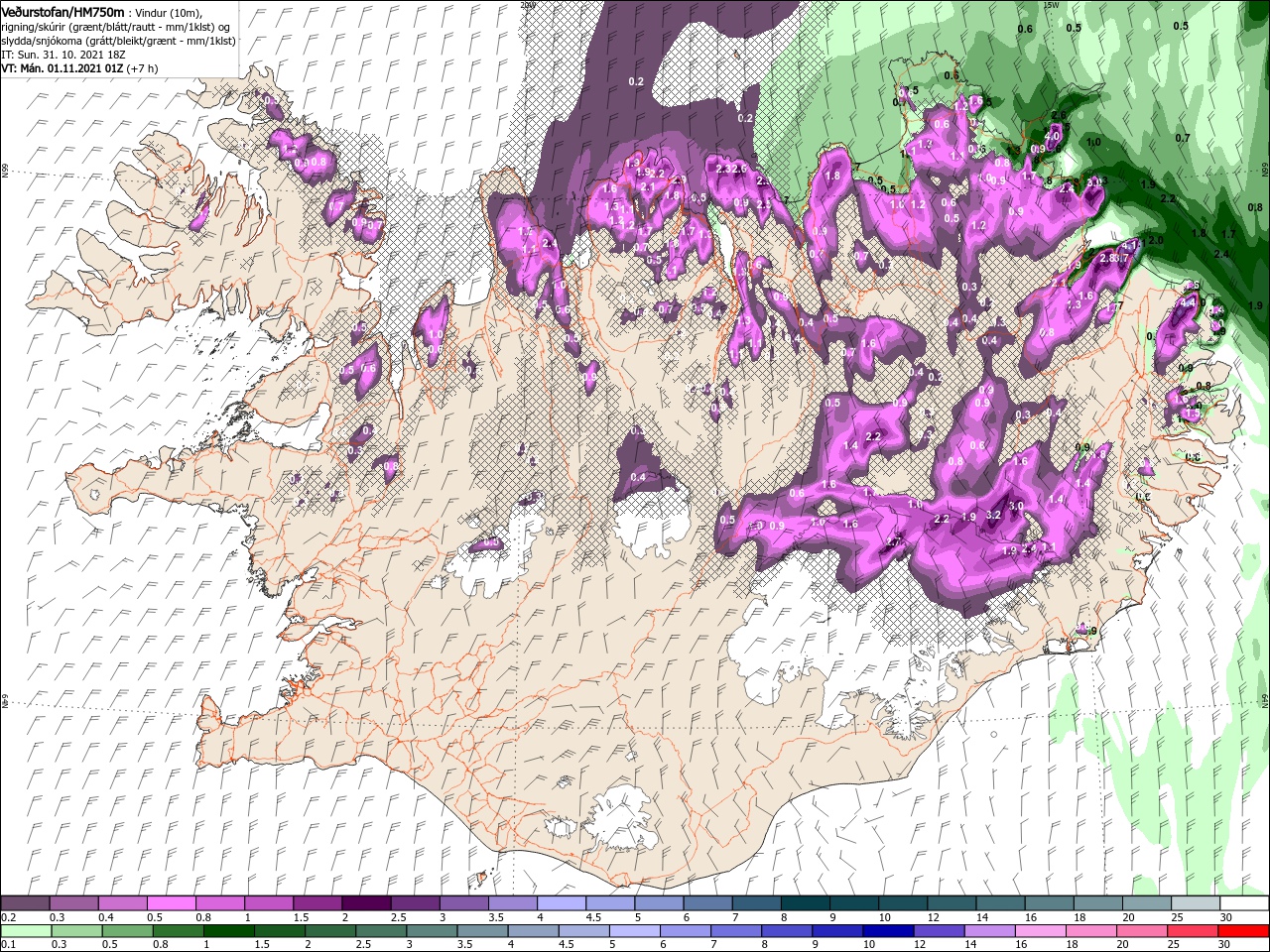
Task: Click the pink rain swatch between 20 and 25
Action: [1141, 931]
